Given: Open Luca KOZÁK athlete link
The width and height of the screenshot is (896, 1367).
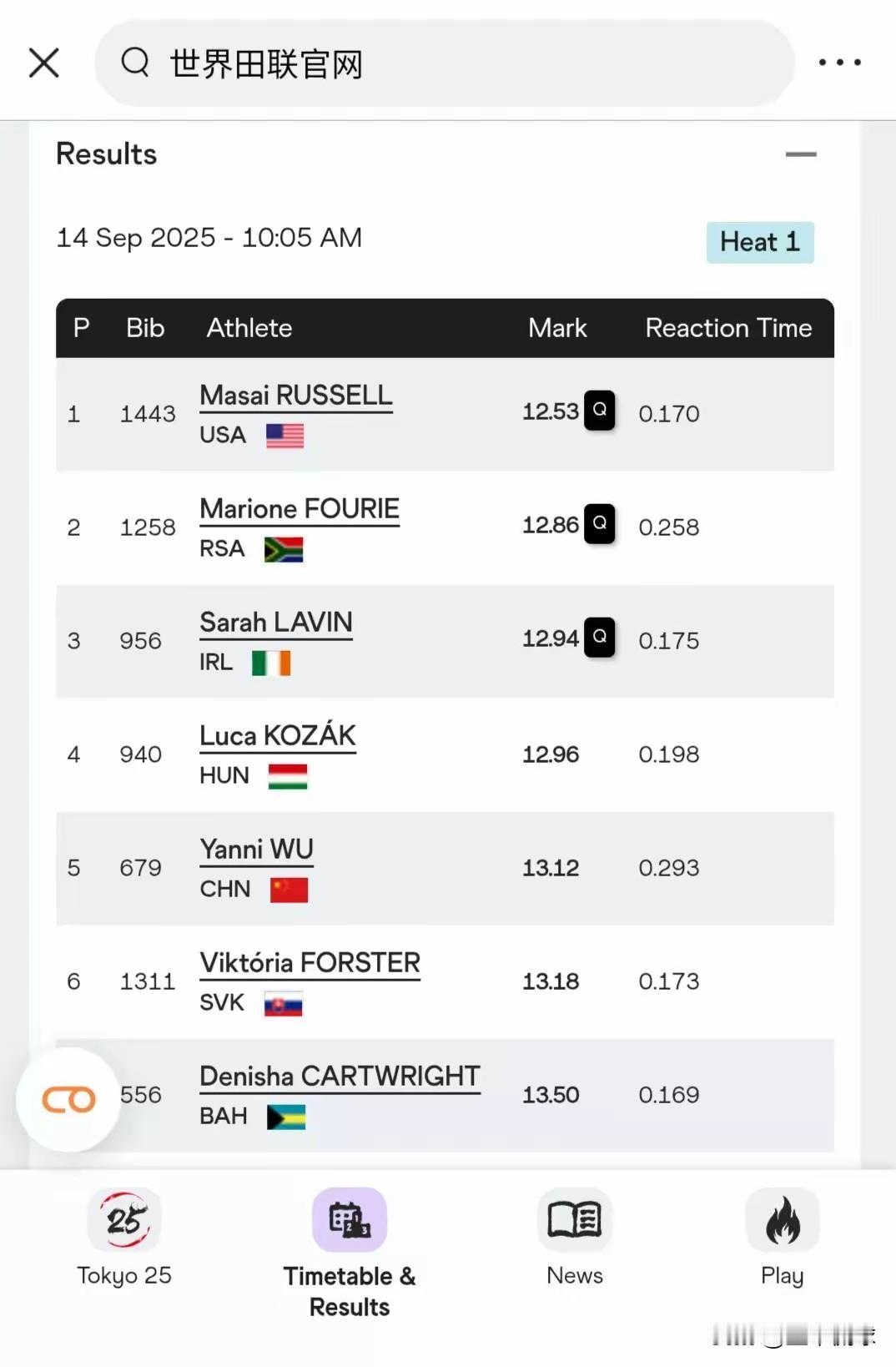Looking at the screenshot, I should coord(278,736).
